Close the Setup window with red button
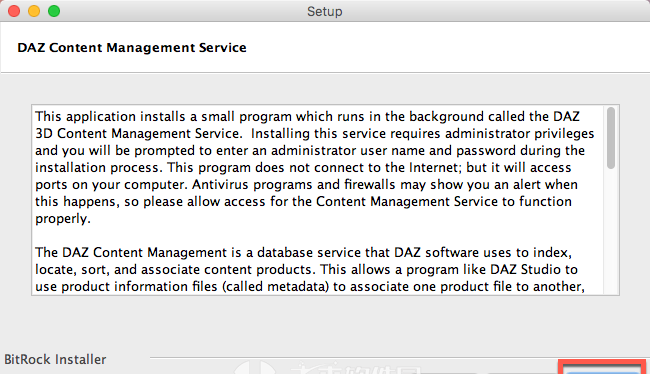 pos(14,11)
